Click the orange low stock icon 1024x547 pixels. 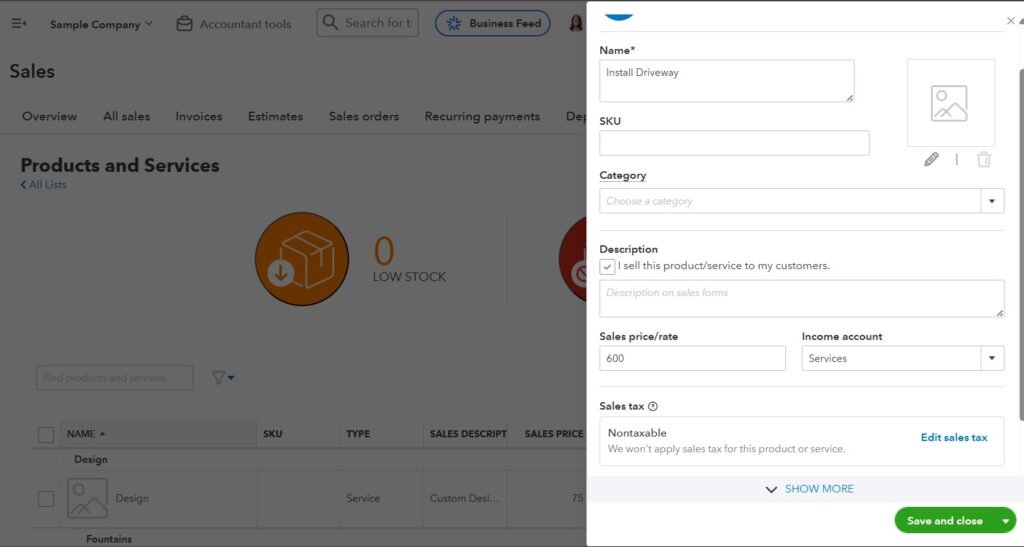click(x=301, y=259)
